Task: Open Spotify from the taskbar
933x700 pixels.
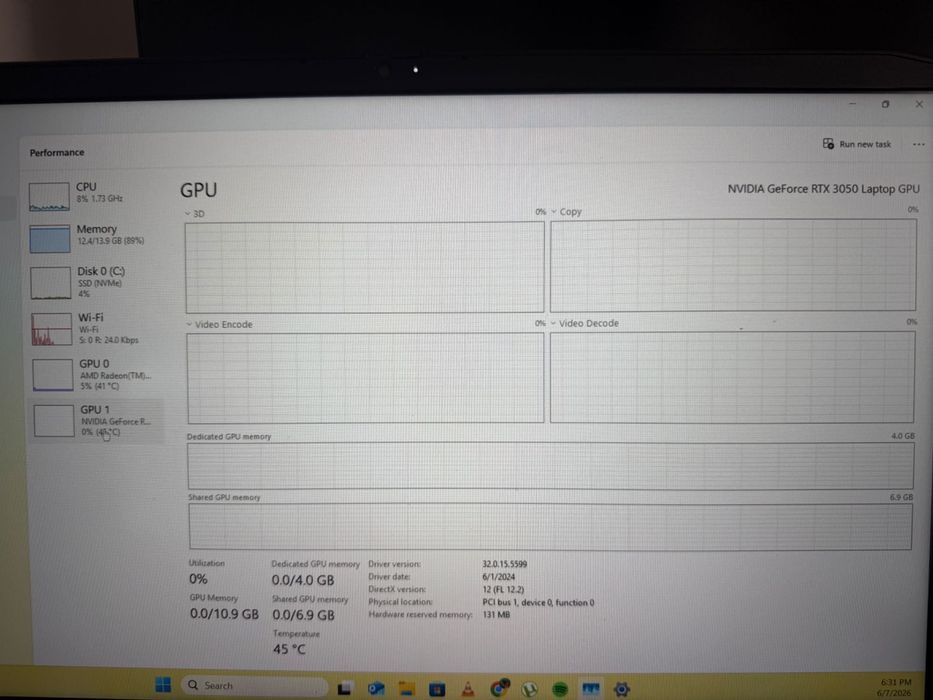Action: pos(559,689)
